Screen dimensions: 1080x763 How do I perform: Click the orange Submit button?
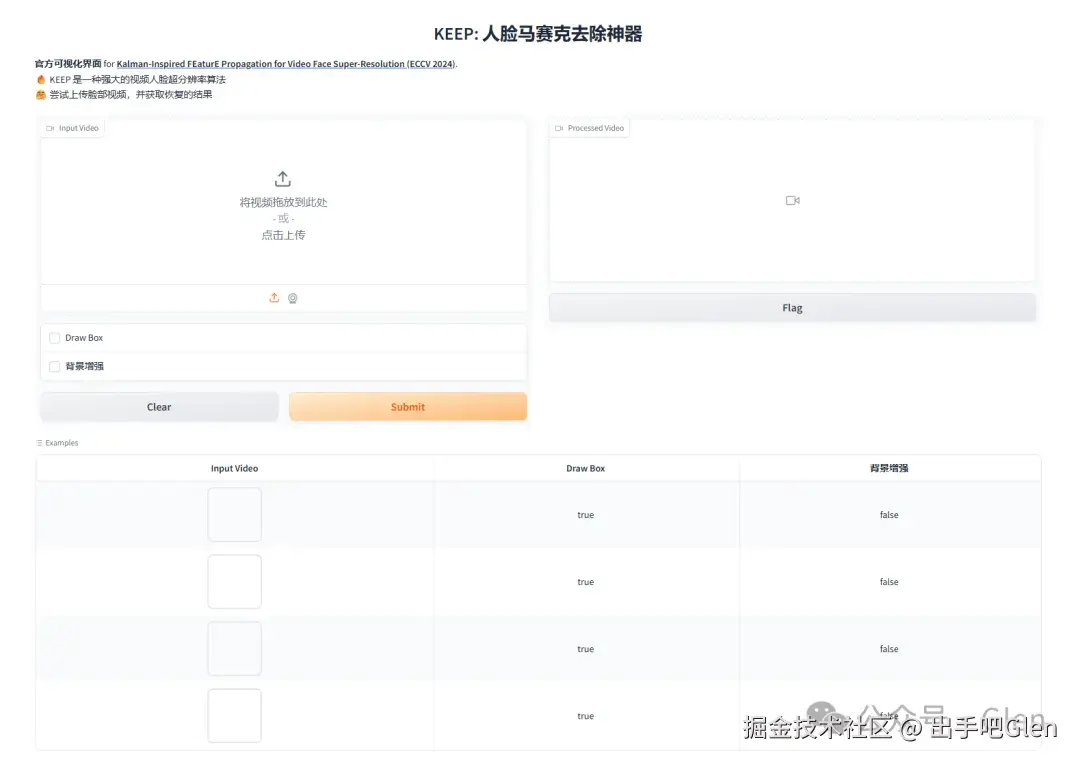click(x=408, y=407)
